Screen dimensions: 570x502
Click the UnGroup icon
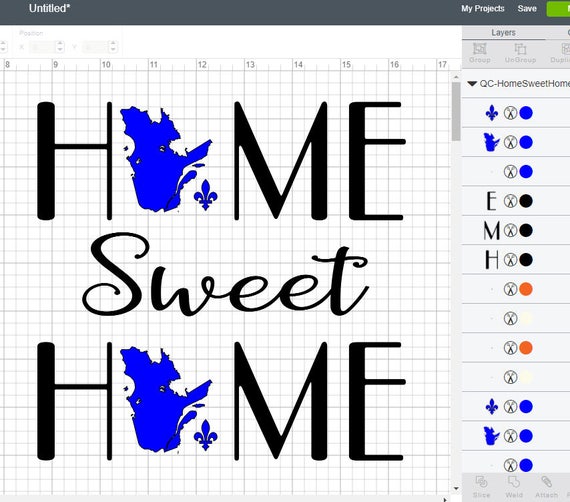pyautogui.click(x=520, y=48)
